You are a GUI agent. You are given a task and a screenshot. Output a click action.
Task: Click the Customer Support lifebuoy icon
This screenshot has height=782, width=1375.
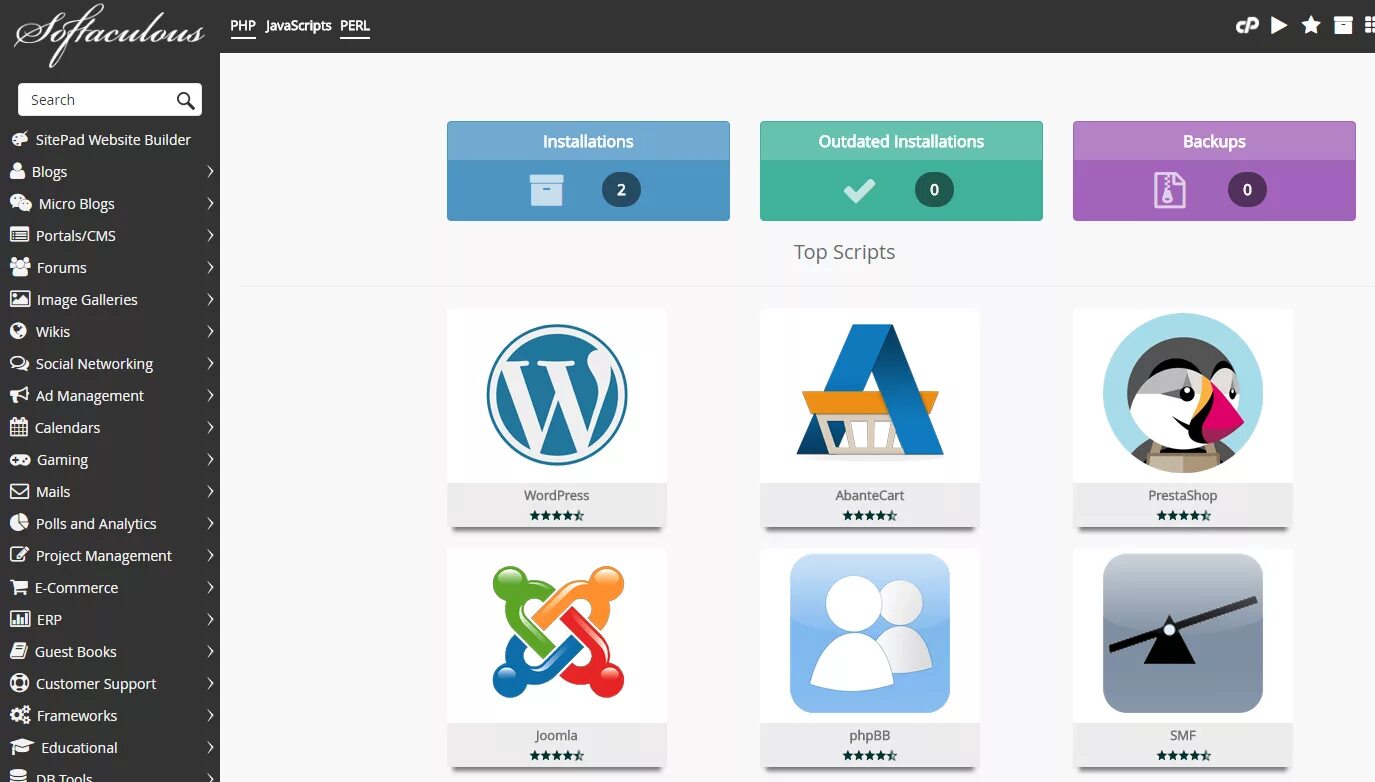19,683
